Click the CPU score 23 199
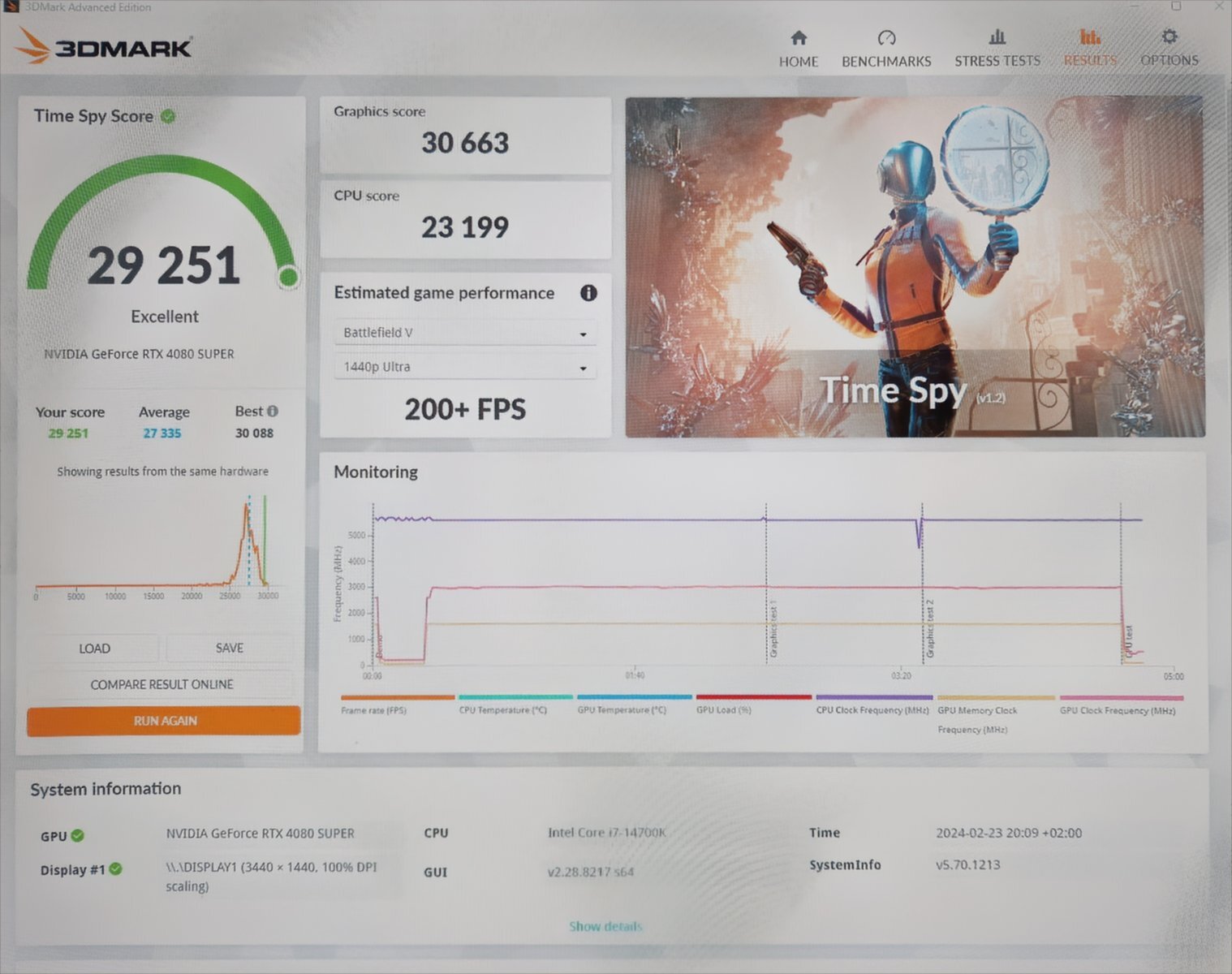 (465, 227)
